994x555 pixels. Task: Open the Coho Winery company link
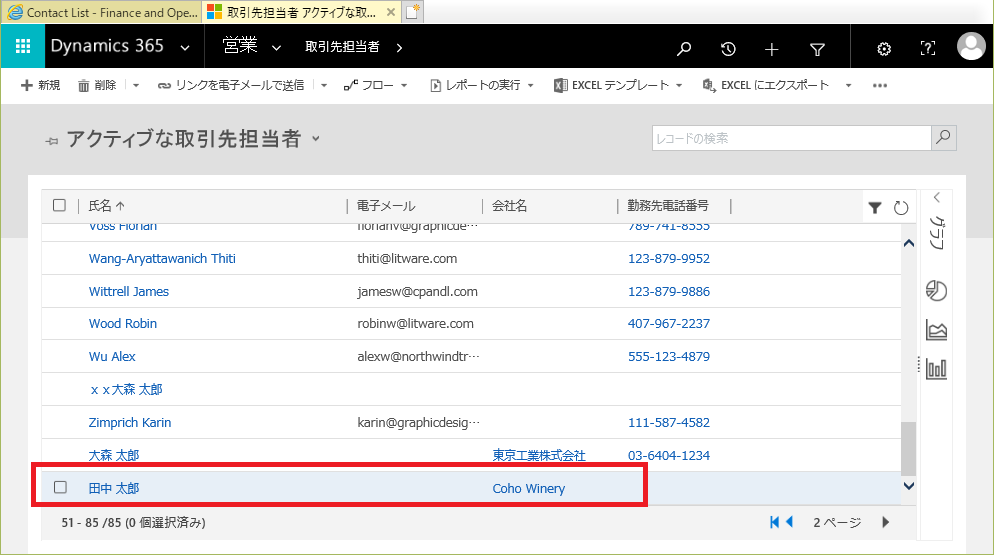[x=528, y=488]
